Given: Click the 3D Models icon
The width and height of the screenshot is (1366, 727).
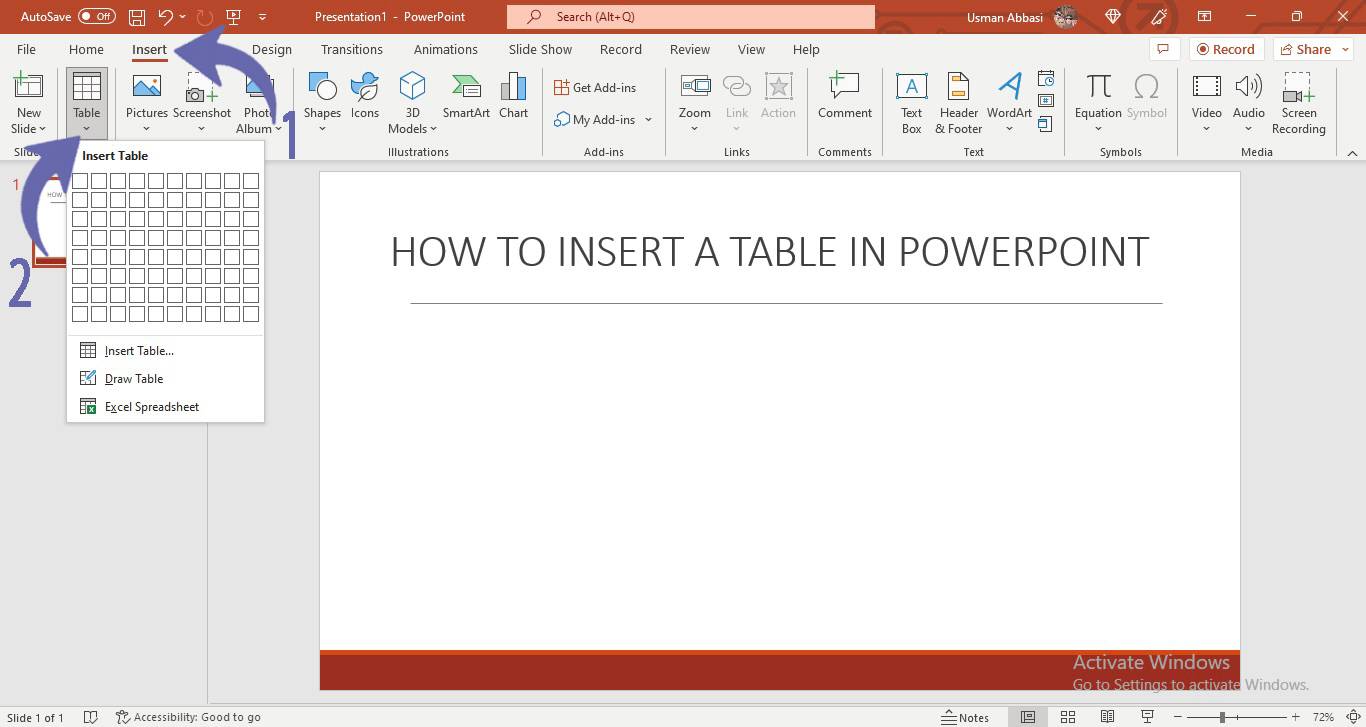Looking at the screenshot, I should click(412, 87).
